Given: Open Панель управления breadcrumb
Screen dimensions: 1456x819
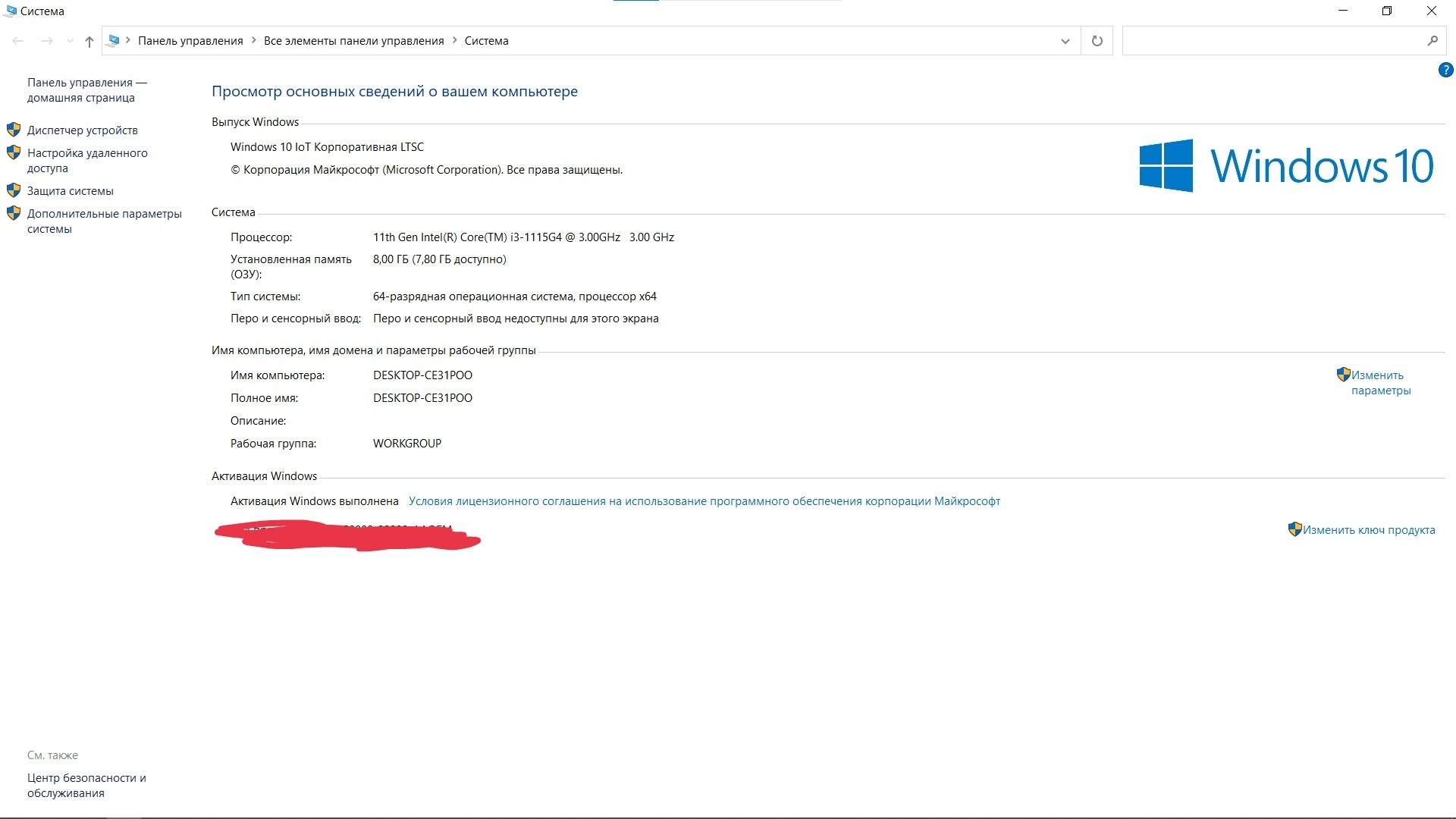Looking at the screenshot, I should pyautogui.click(x=190, y=41).
